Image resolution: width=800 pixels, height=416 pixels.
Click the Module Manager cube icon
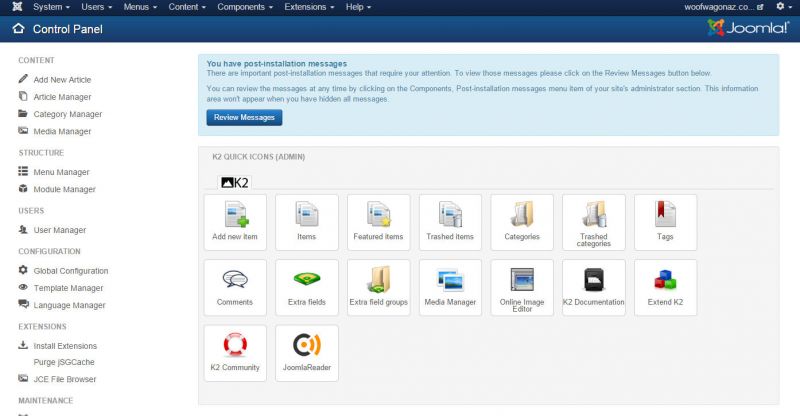tap(23, 188)
